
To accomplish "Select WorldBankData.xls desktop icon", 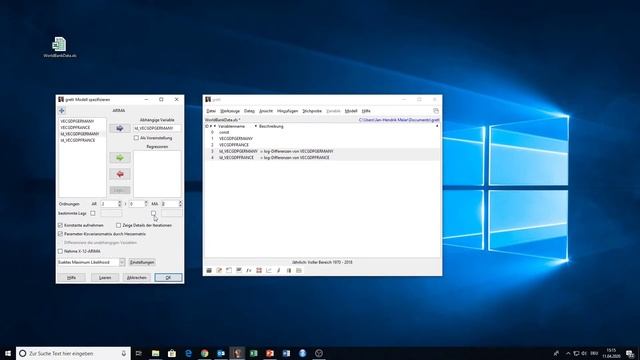I will [x=60, y=47].
